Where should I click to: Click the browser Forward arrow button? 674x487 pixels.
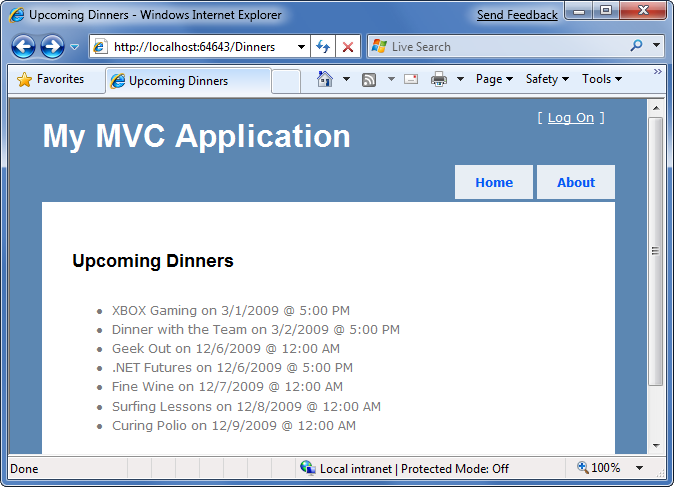click(52, 47)
